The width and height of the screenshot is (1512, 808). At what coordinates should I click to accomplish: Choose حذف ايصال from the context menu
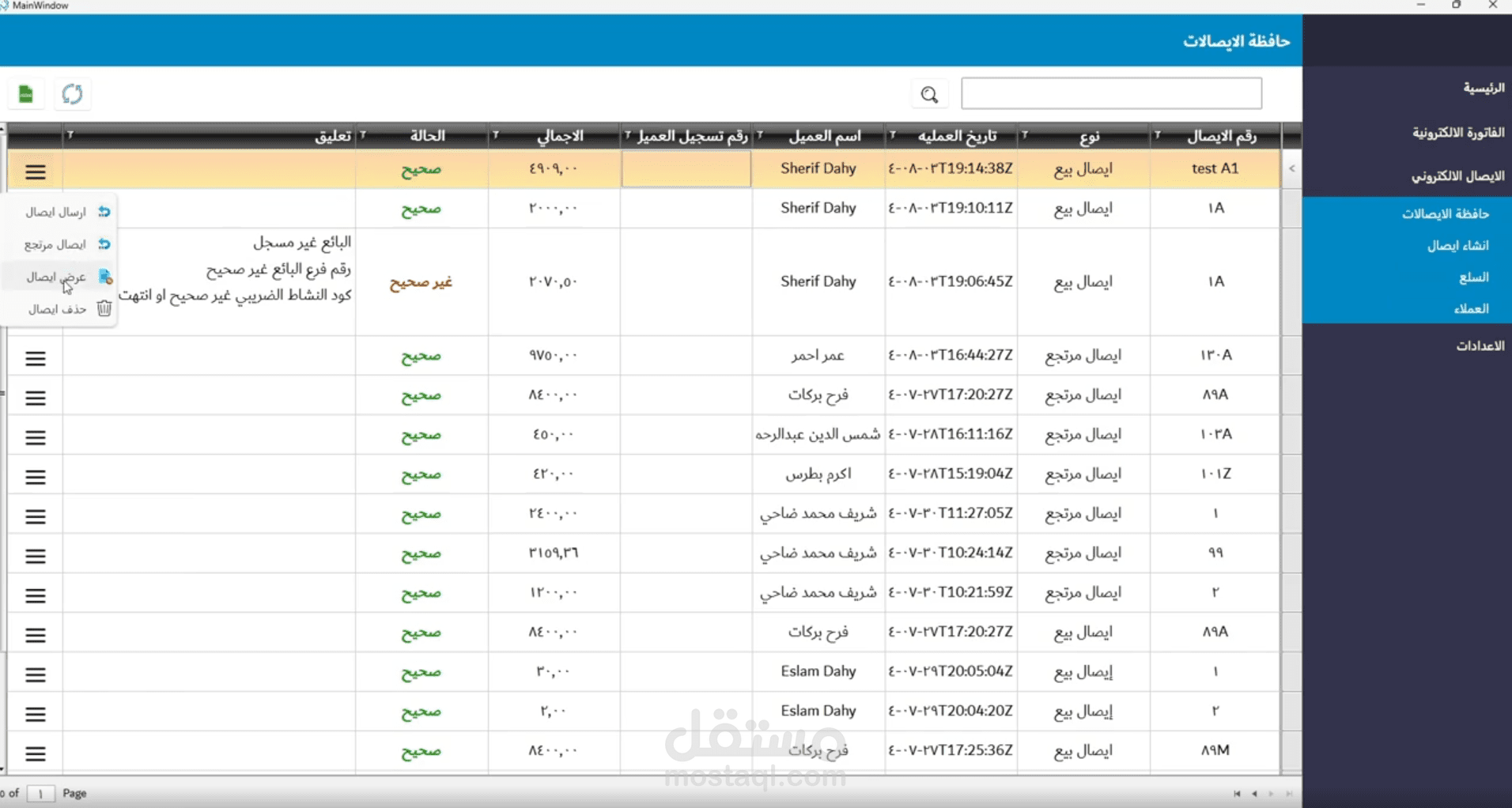[60, 309]
